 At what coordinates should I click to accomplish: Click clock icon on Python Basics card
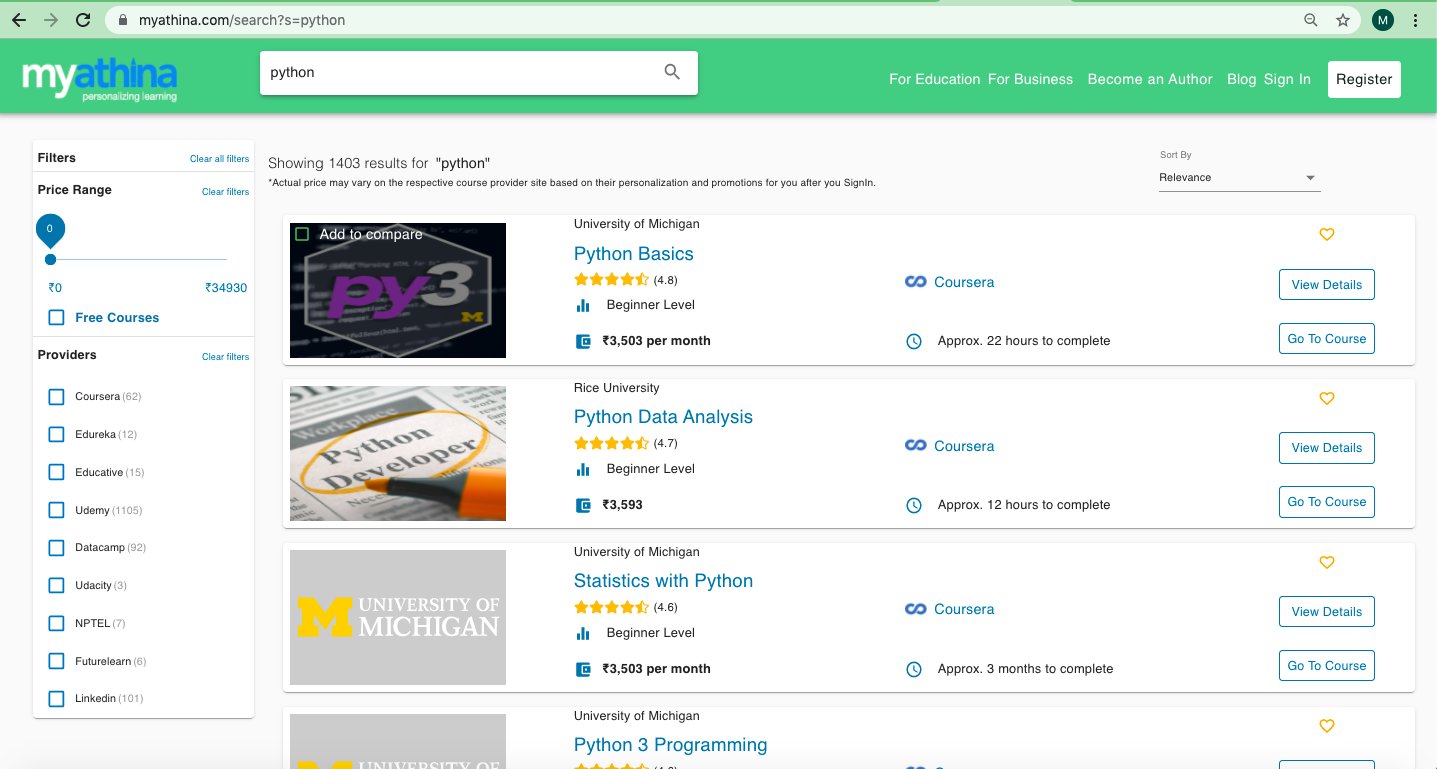(913, 341)
